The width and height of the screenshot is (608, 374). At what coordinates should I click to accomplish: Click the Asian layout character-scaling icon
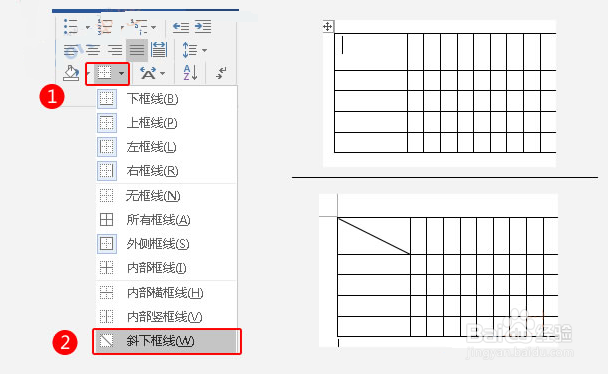[148, 73]
